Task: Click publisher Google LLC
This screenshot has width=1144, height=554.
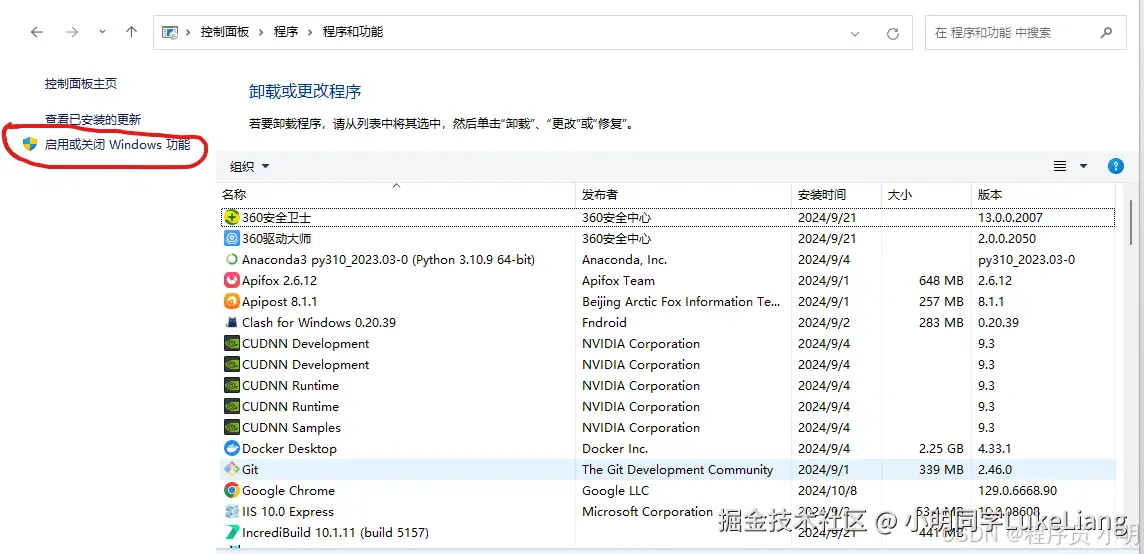Action: point(615,490)
